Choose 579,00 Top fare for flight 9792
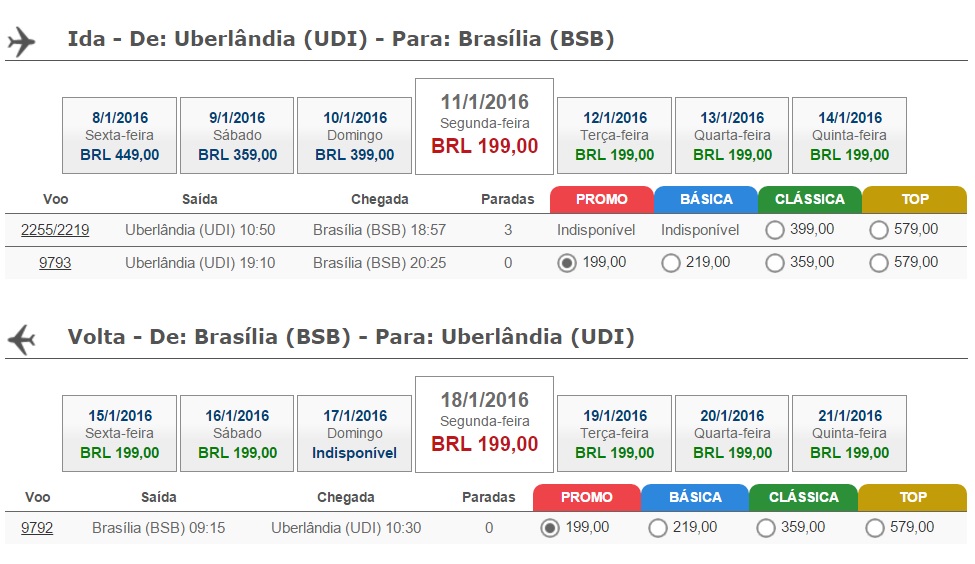The image size is (975, 564). click(874, 528)
